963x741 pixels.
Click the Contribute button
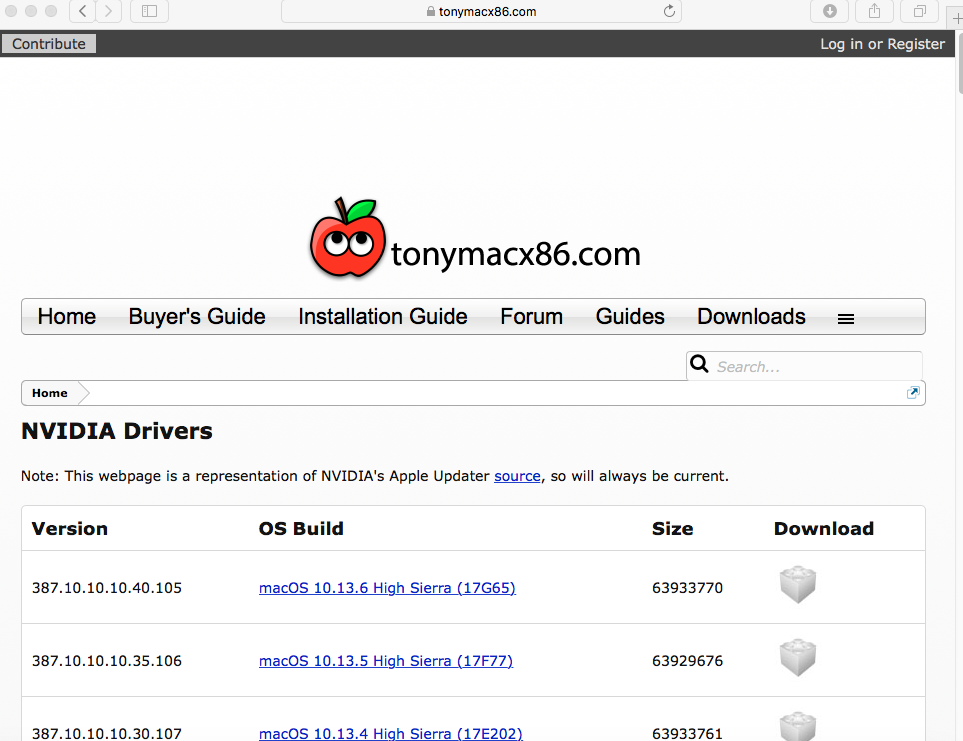point(49,44)
